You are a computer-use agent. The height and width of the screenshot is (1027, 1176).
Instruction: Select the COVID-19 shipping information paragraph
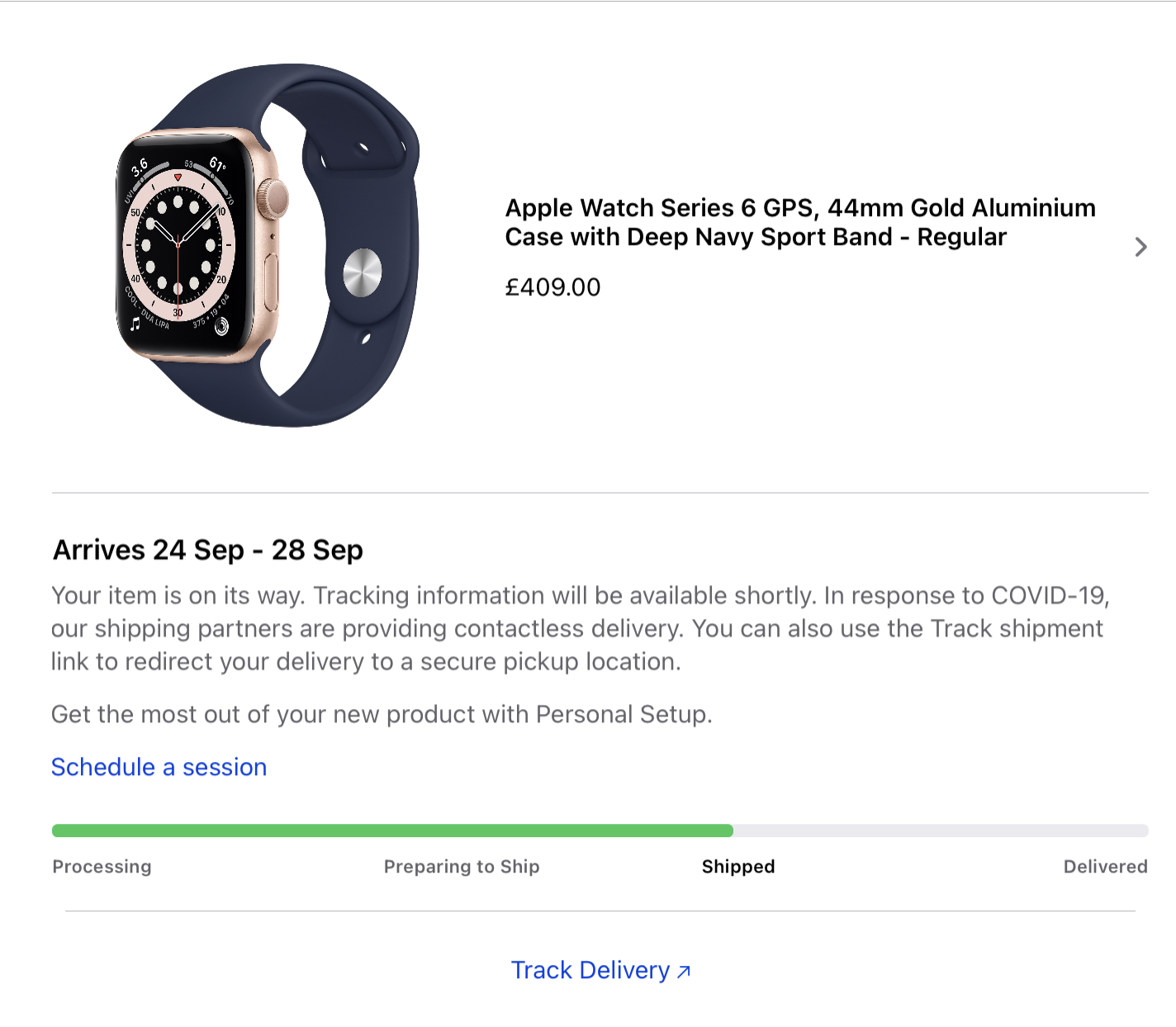578,628
